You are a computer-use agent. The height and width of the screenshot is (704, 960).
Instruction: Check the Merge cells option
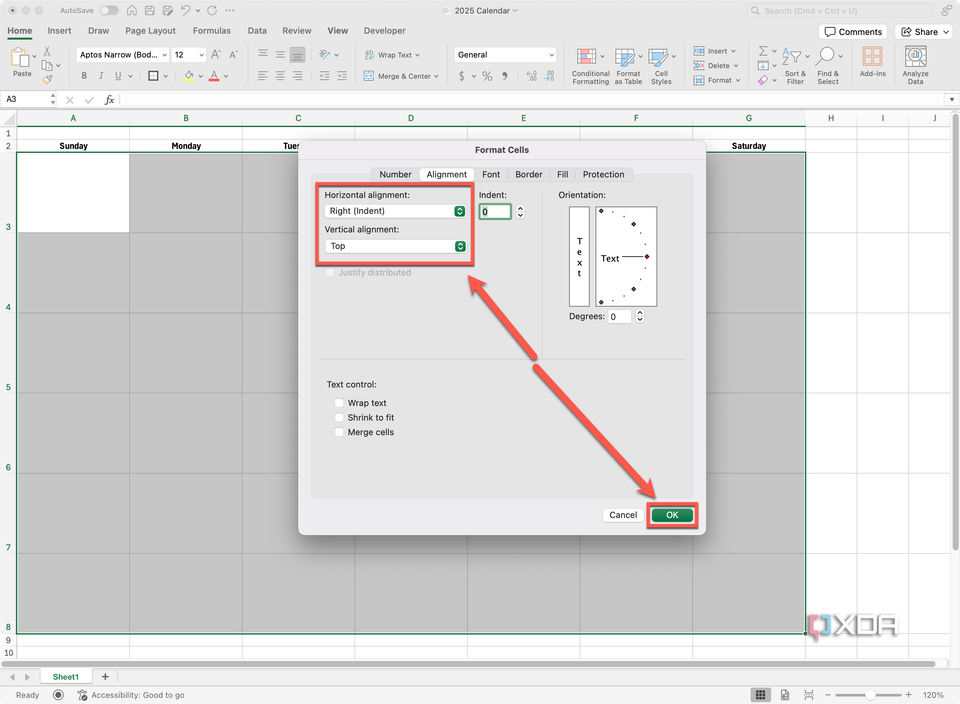point(339,432)
